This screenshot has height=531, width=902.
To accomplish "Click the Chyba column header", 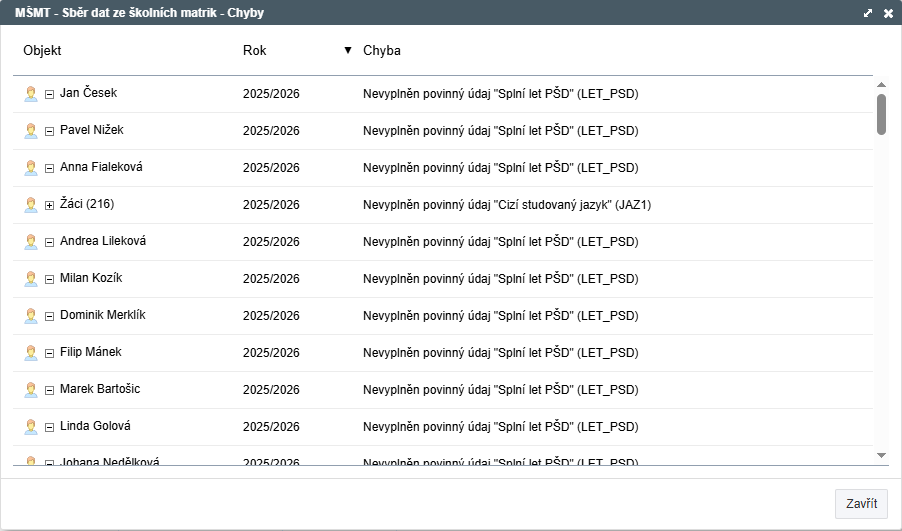I will pyautogui.click(x=382, y=50).
